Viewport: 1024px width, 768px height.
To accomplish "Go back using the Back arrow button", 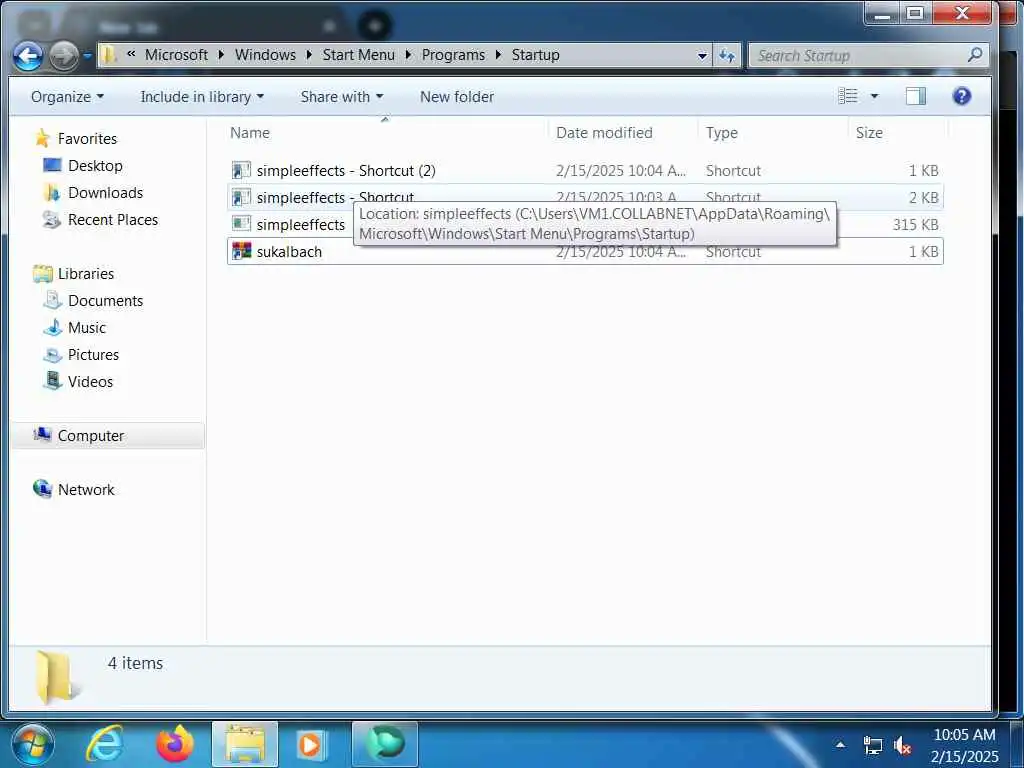I will point(28,57).
